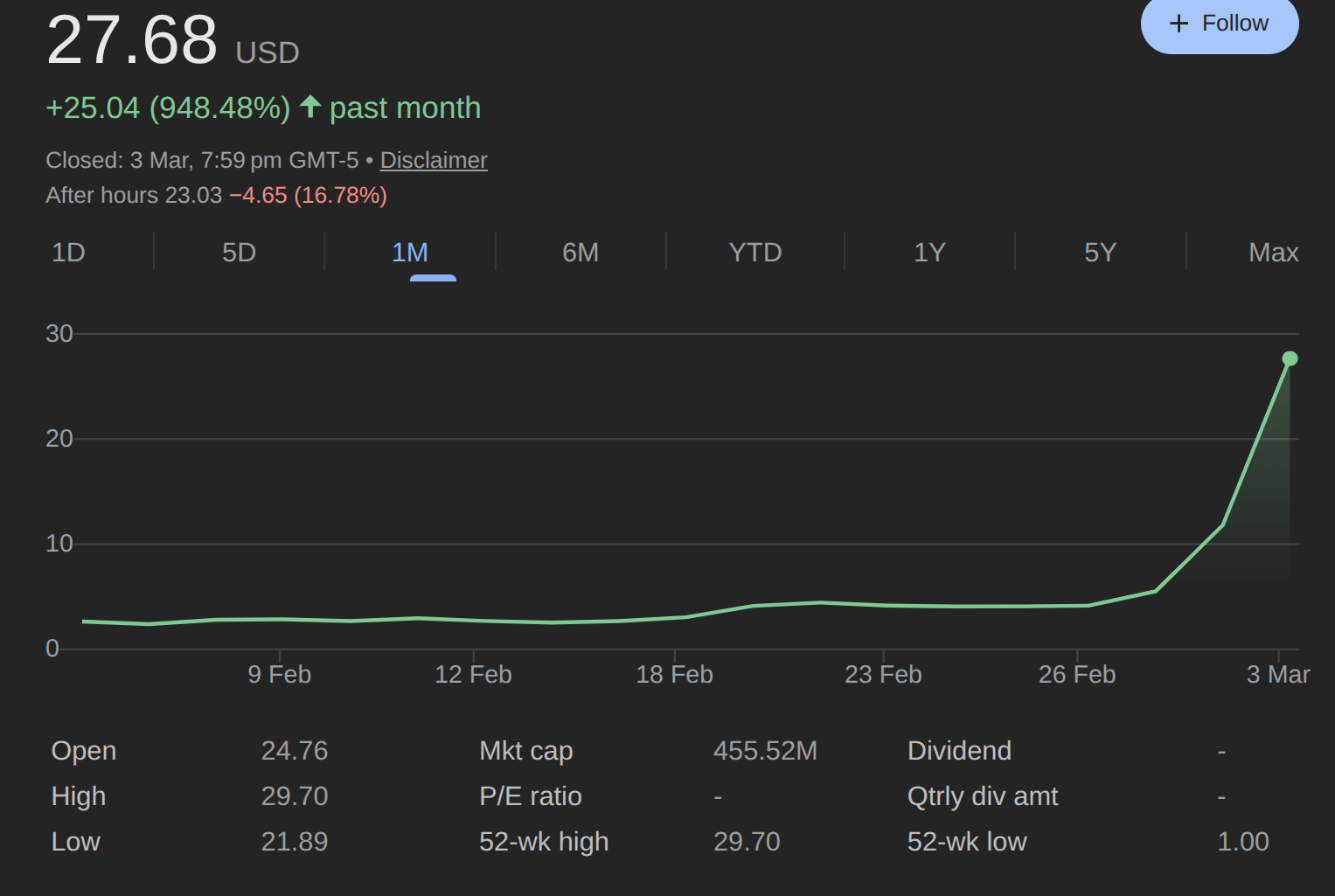Click the 23 Feb axis date

point(883,675)
